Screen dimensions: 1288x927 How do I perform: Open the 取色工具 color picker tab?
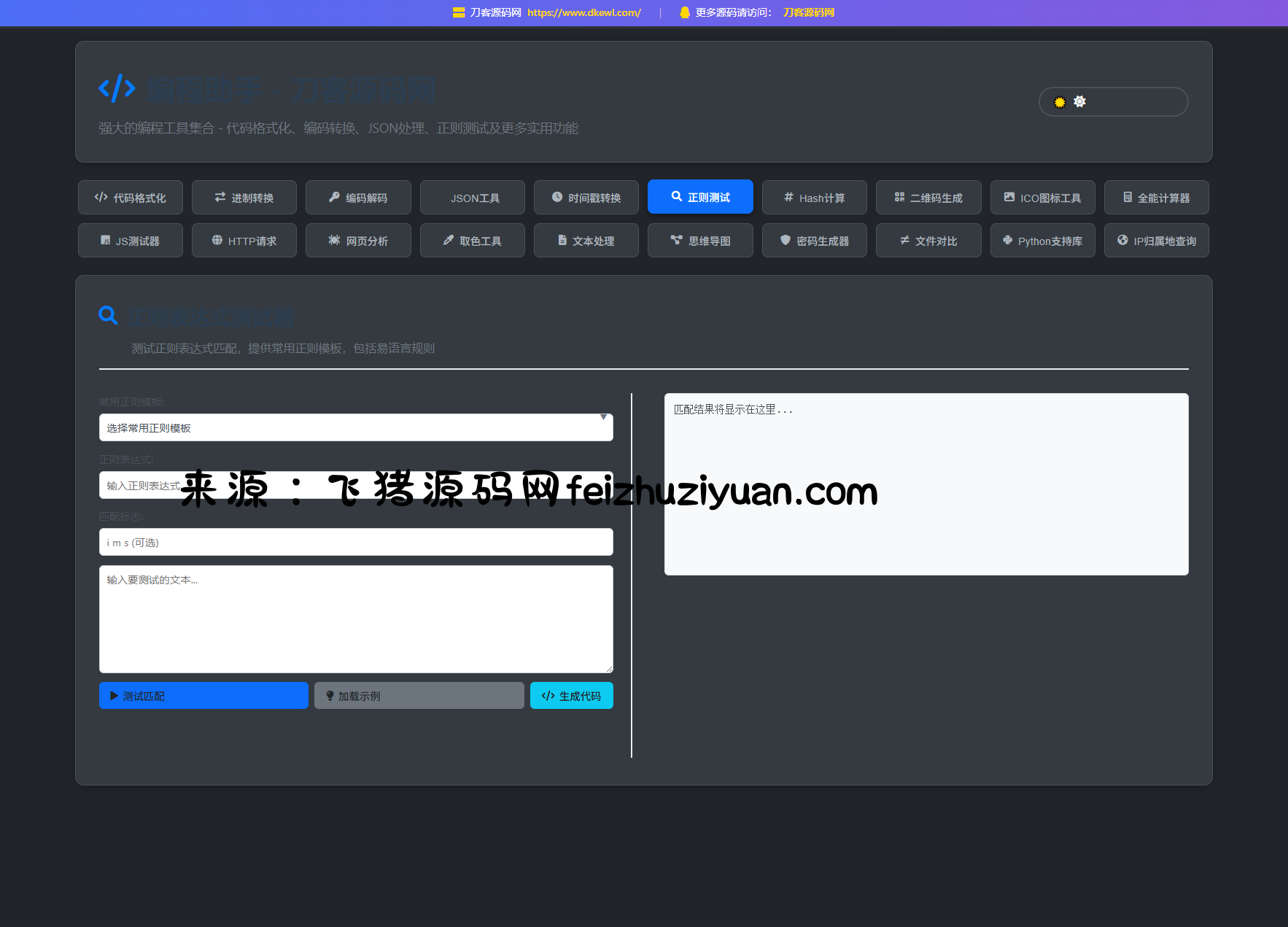(x=472, y=241)
